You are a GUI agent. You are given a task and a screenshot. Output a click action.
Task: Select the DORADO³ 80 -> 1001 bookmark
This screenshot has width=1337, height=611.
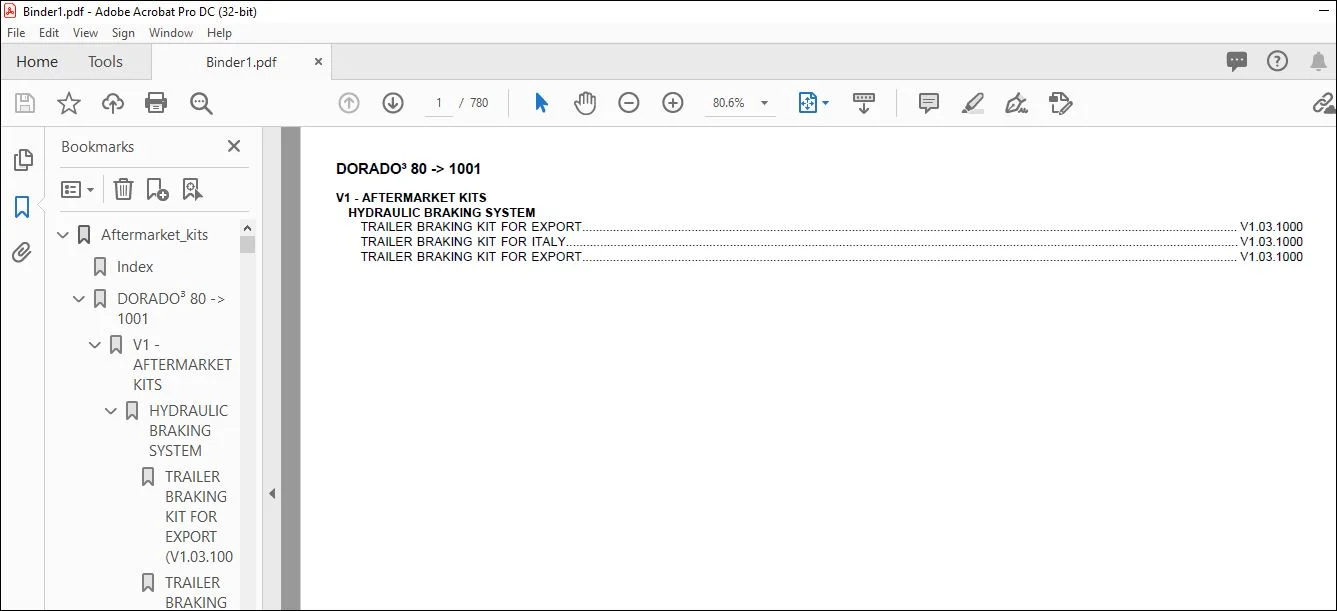[171, 309]
